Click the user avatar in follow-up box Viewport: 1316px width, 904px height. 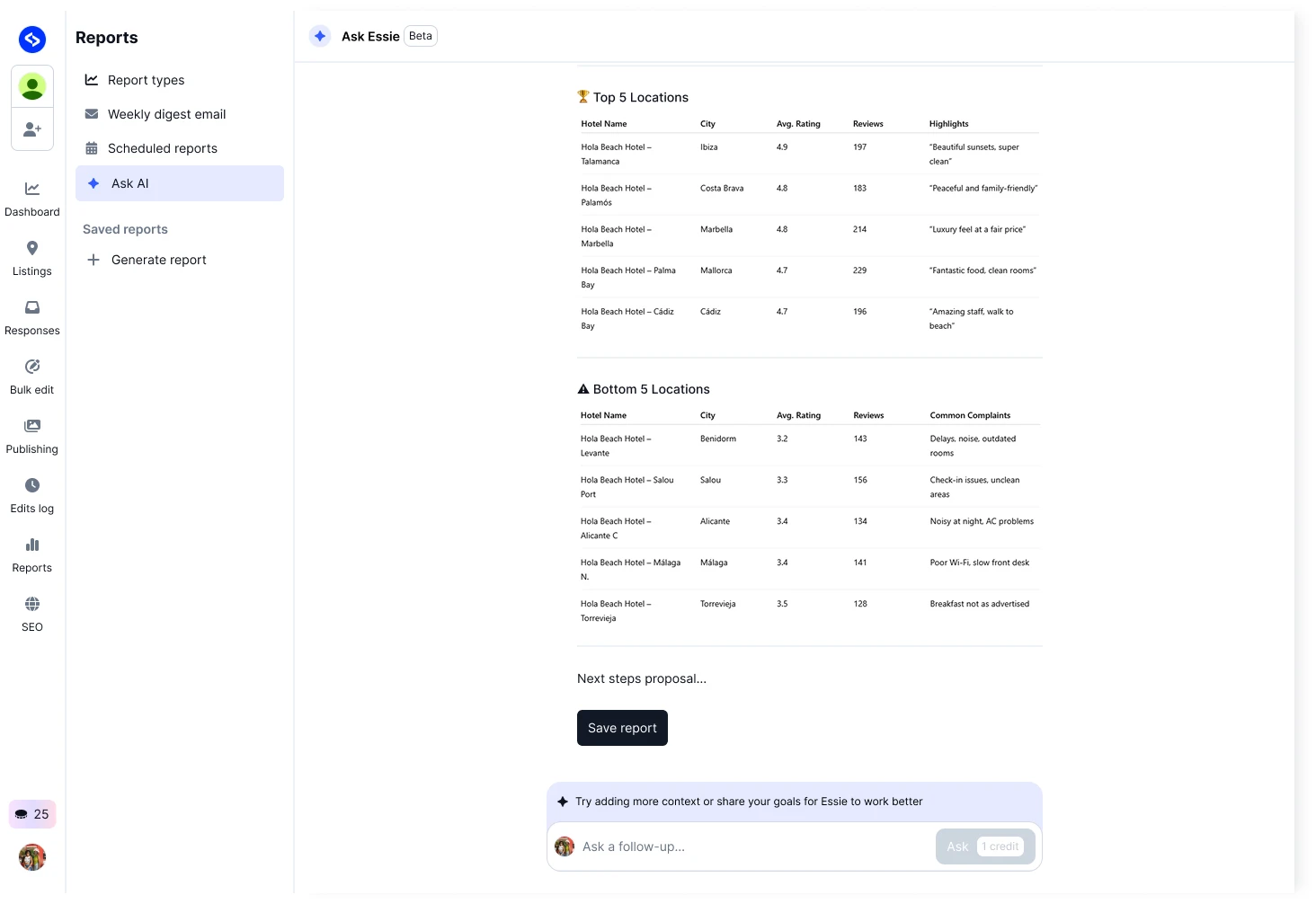pyautogui.click(x=565, y=846)
